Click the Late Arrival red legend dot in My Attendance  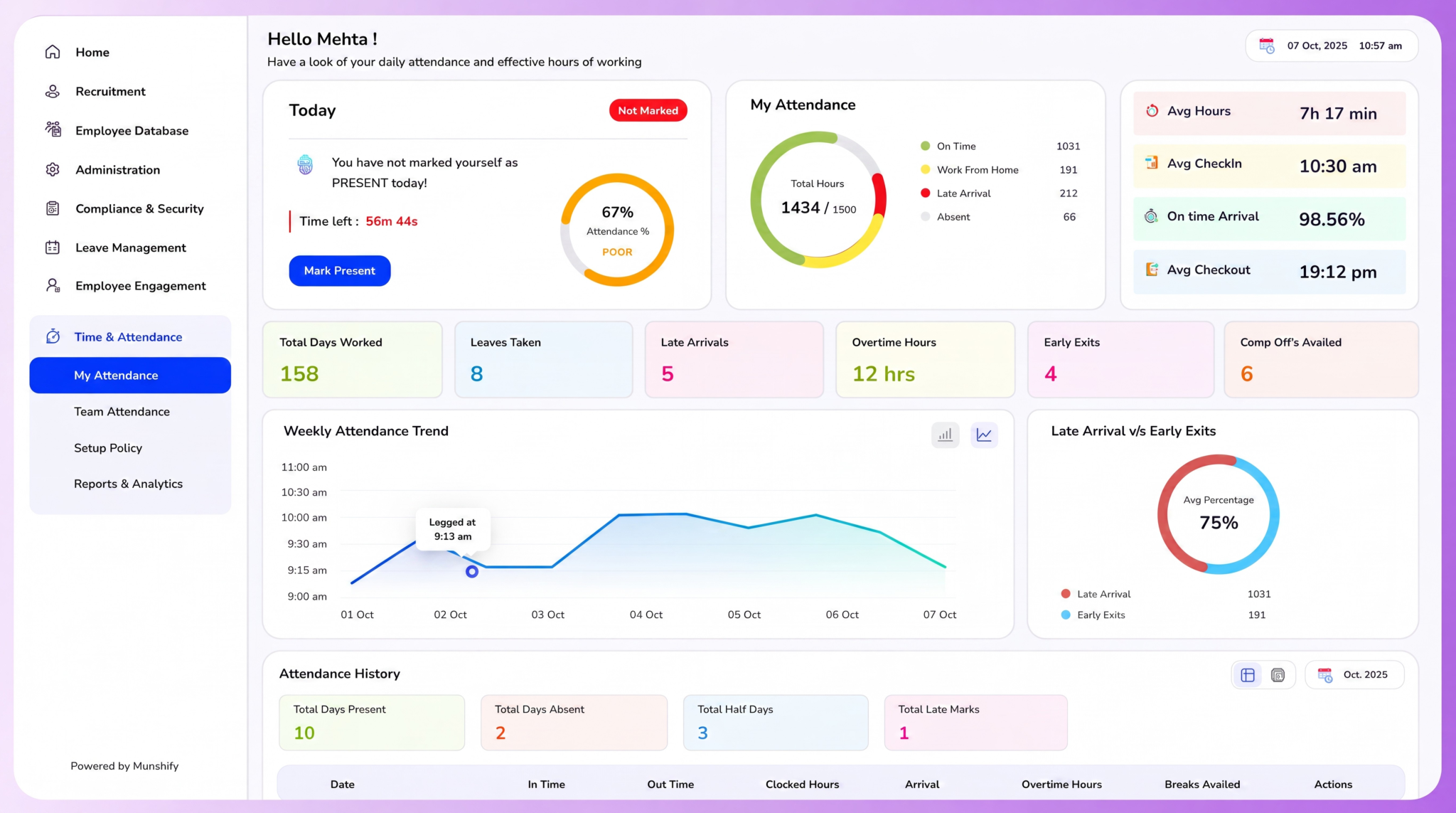click(925, 193)
